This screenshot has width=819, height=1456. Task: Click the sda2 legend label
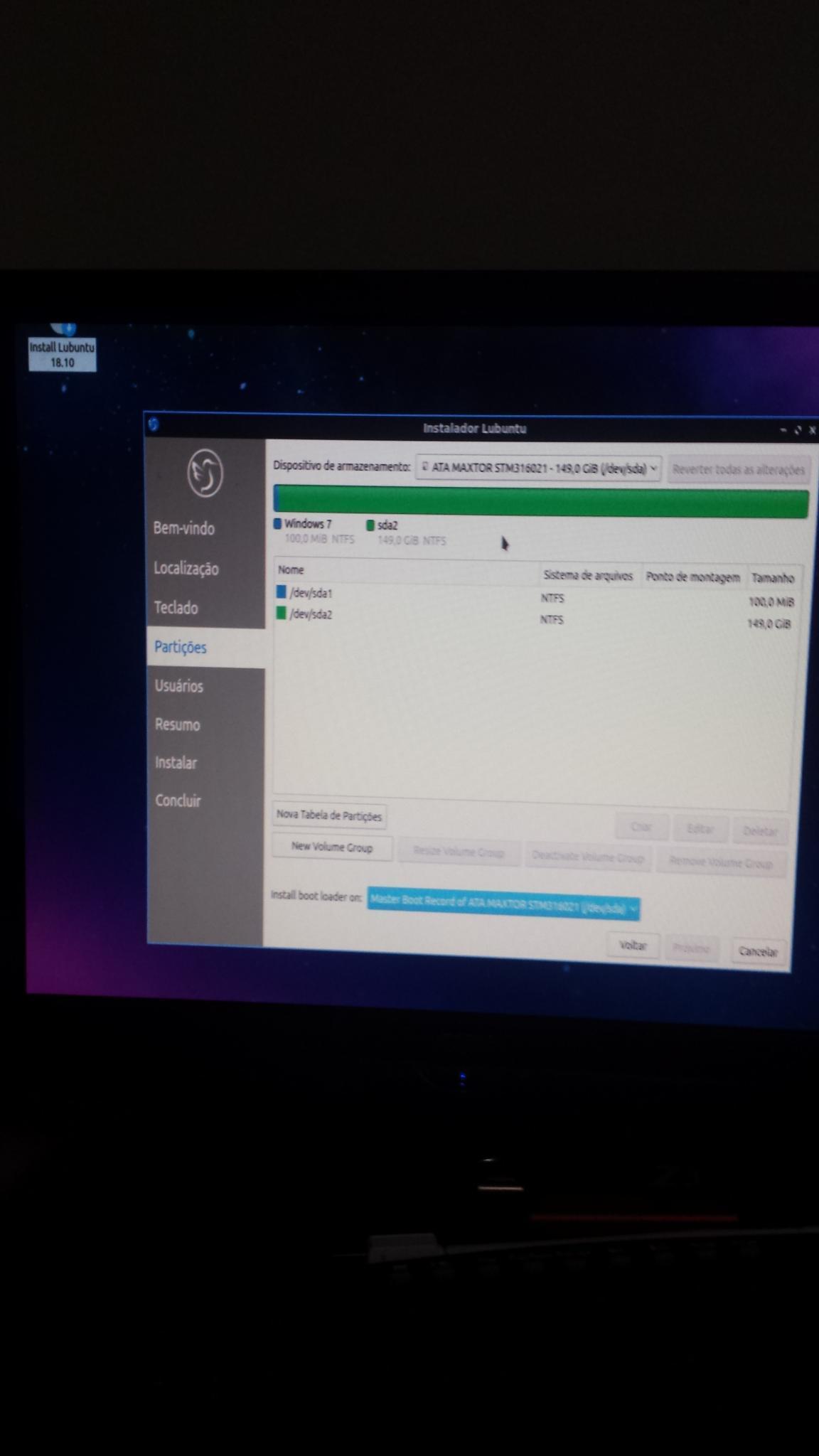coord(387,525)
